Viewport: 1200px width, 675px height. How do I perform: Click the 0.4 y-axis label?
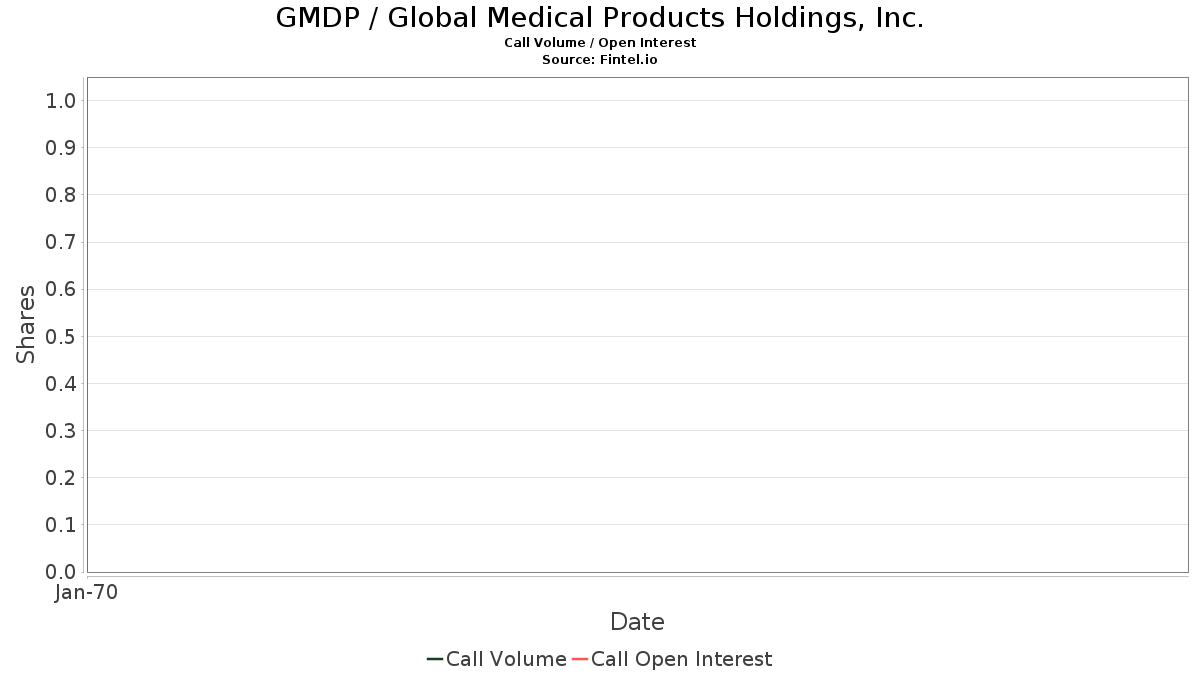coord(61,384)
